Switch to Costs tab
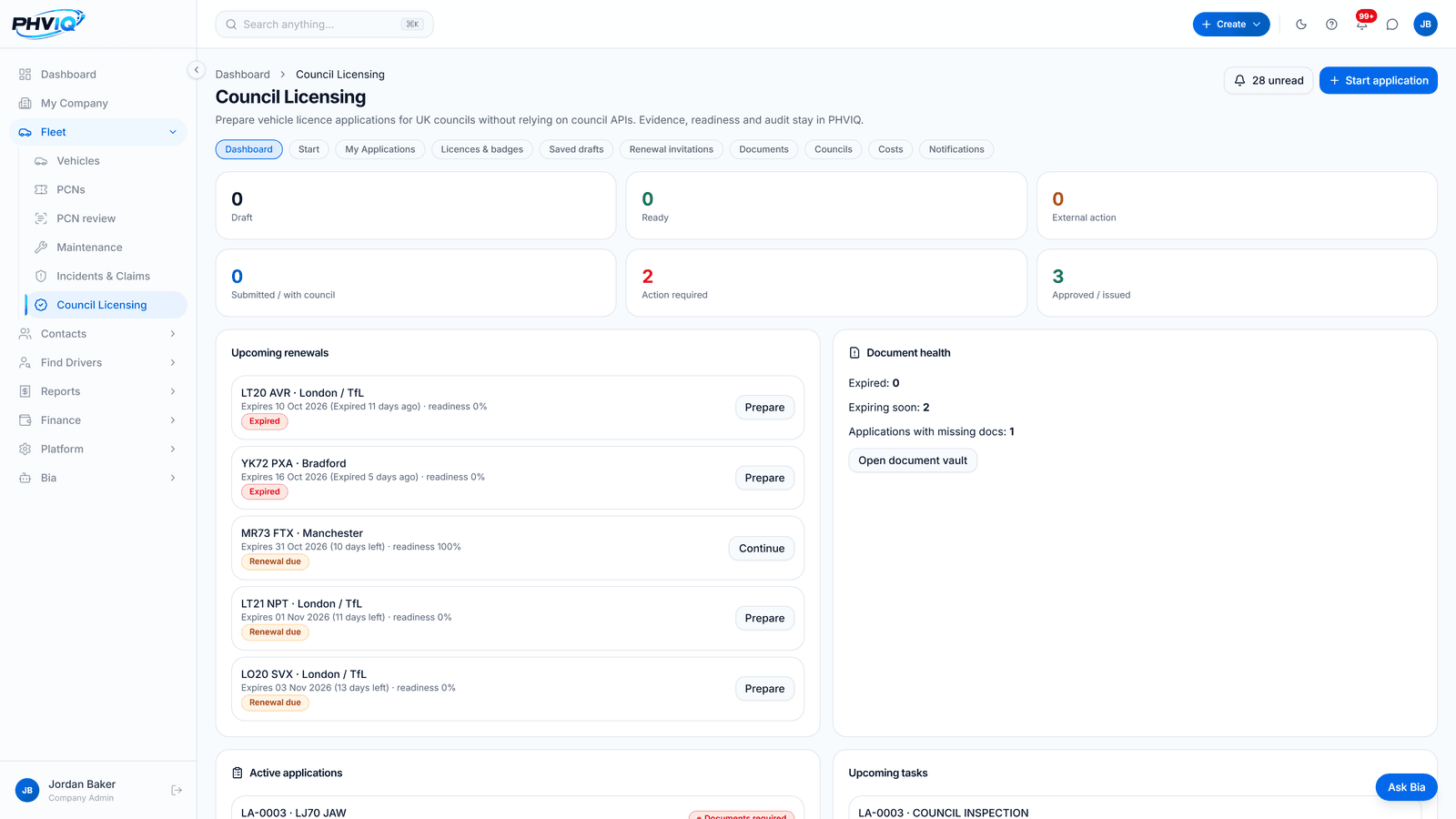The width and height of the screenshot is (1456, 819). (x=891, y=149)
